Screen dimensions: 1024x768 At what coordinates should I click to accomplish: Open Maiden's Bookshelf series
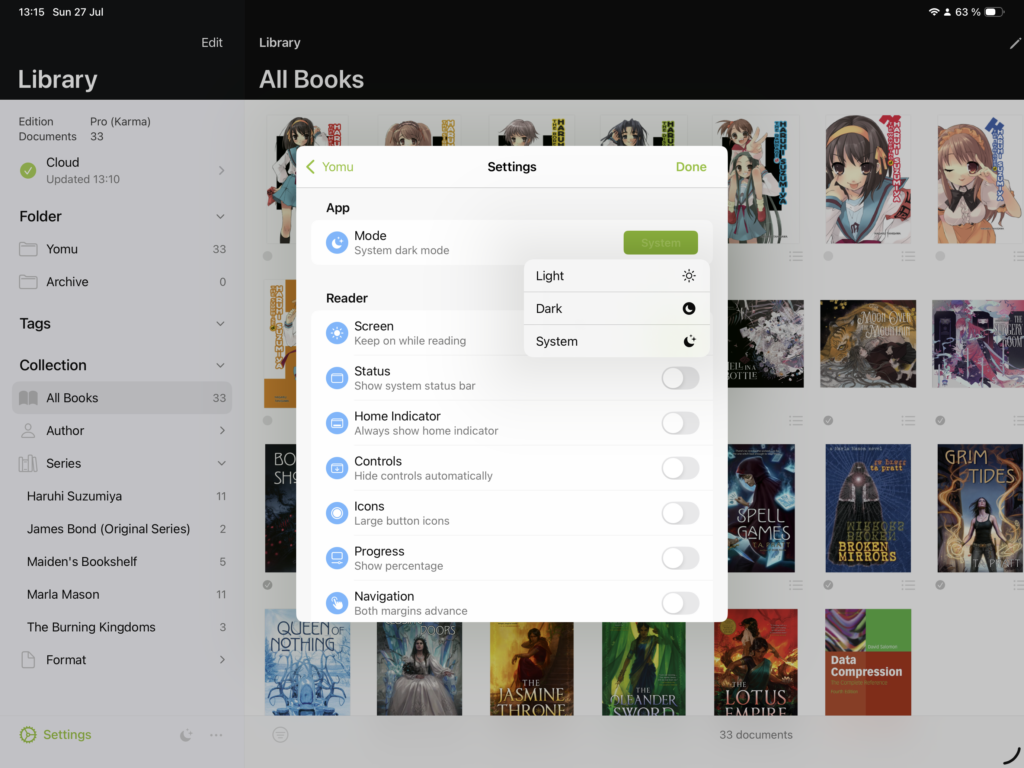122,562
